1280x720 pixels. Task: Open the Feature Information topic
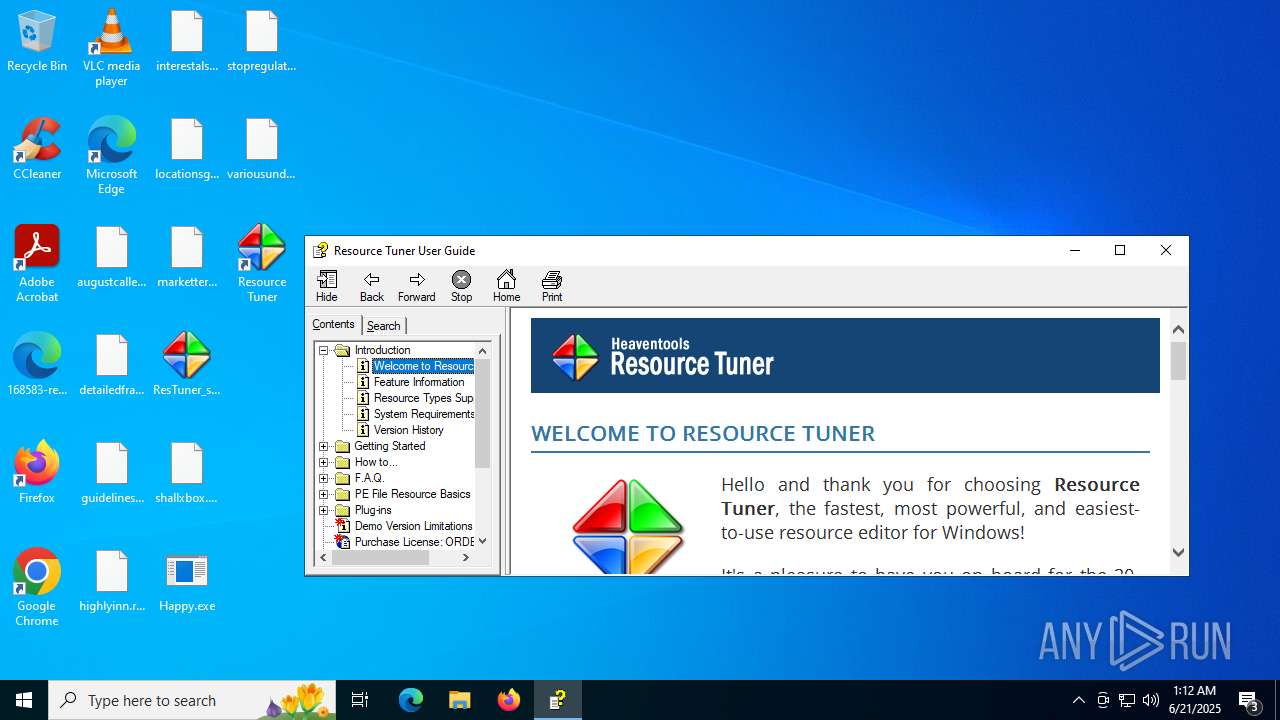tap(419, 382)
